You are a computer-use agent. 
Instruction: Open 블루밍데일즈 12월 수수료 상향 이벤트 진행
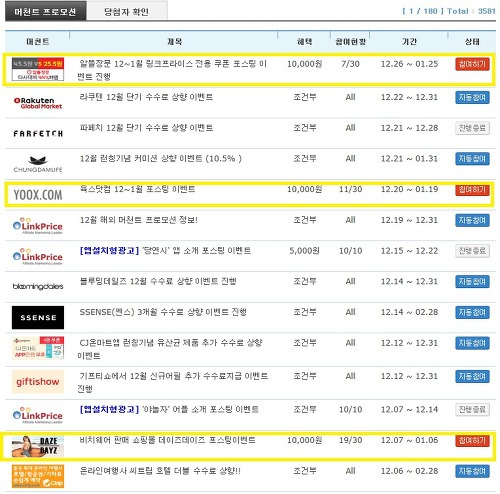click(x=158, y=281)
